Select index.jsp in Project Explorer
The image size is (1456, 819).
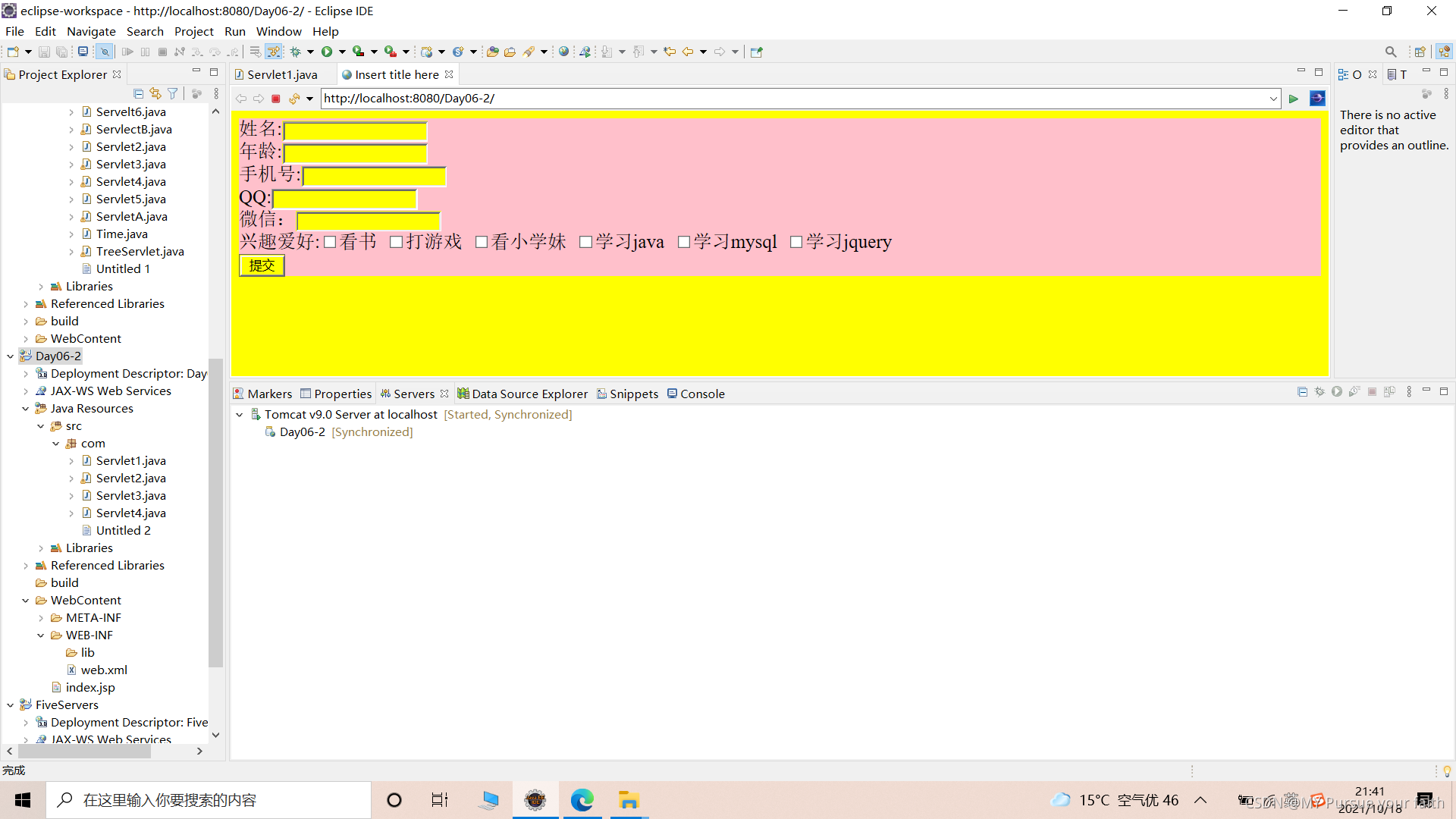coord(89,687)
